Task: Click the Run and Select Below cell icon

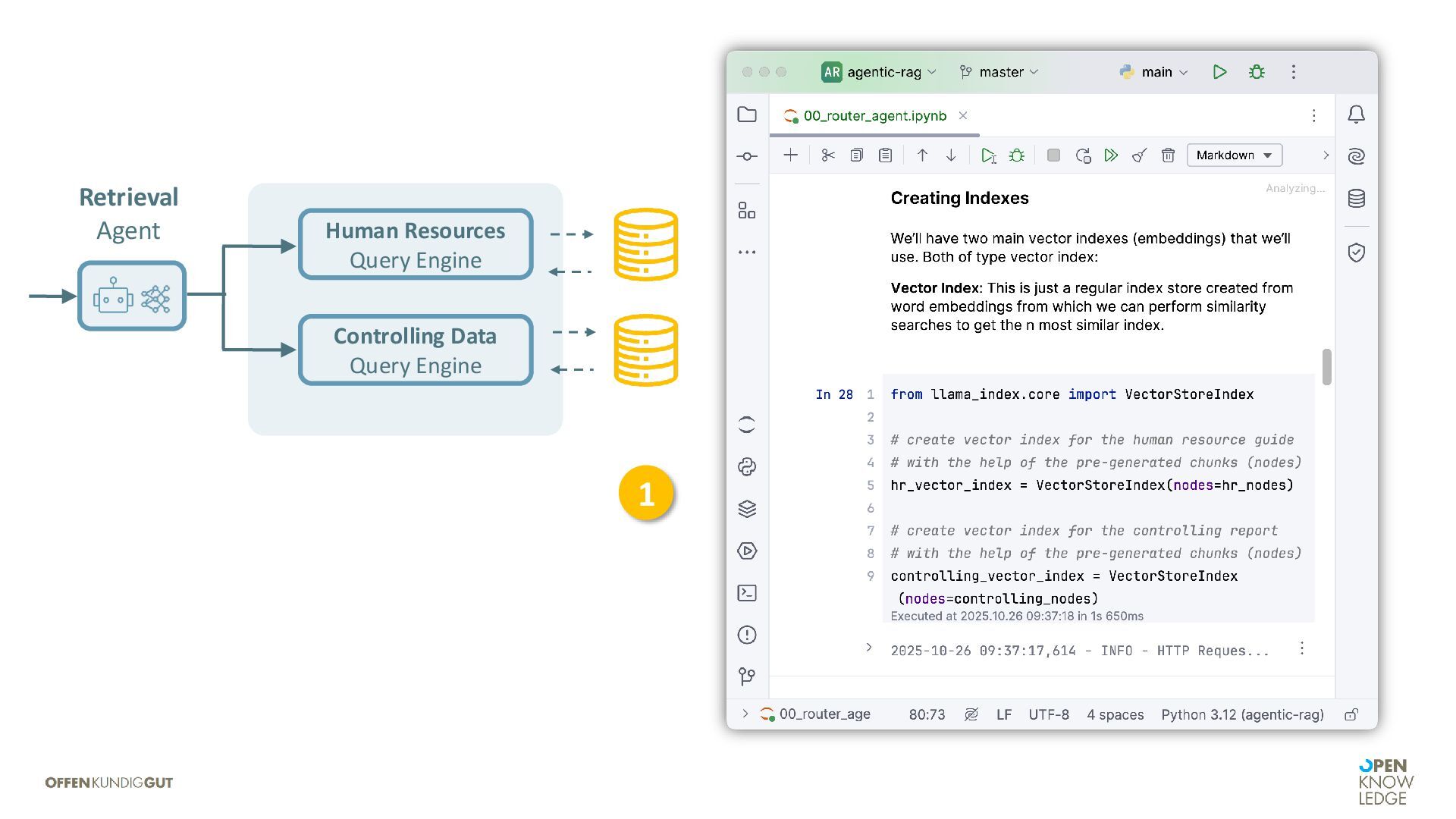Action: click(x=988, y=155)
